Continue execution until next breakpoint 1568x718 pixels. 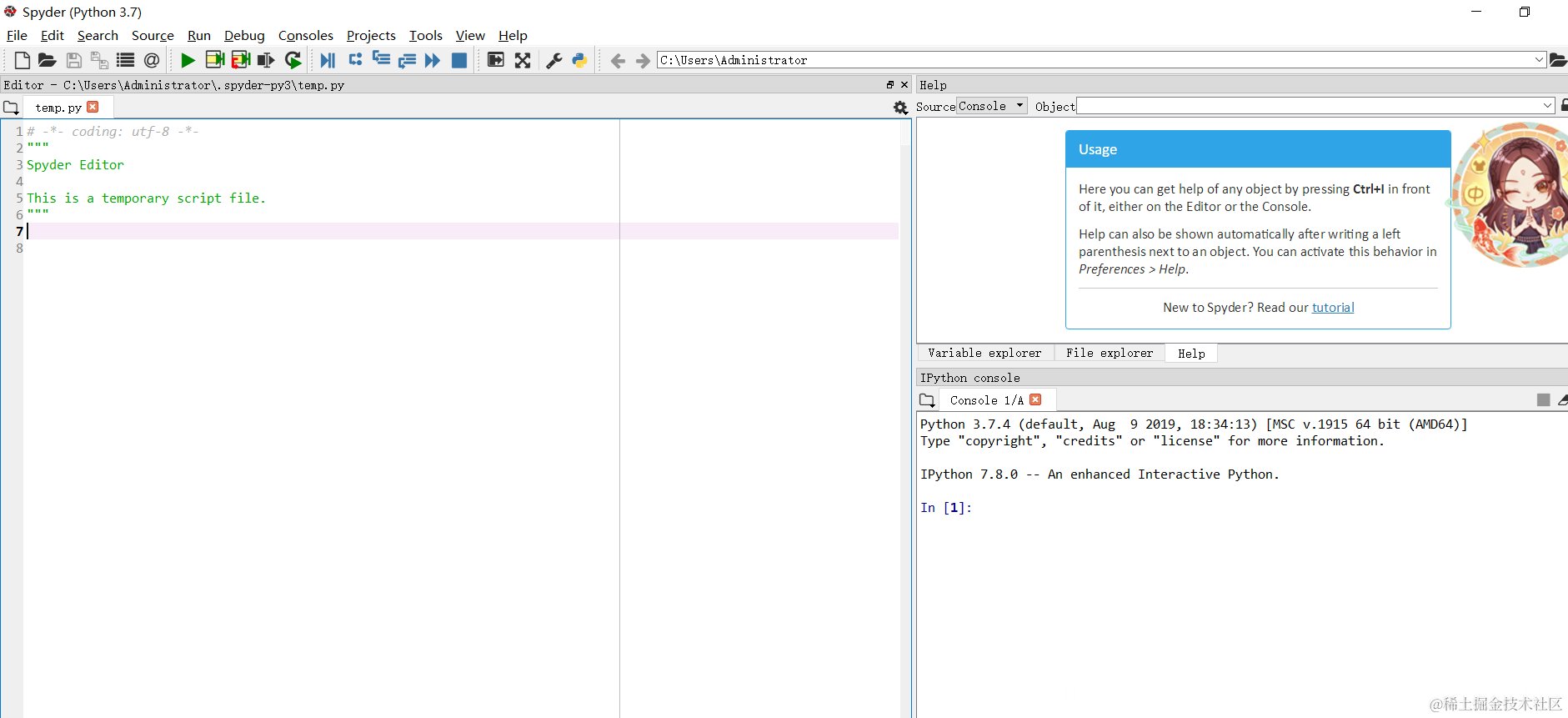433,60
